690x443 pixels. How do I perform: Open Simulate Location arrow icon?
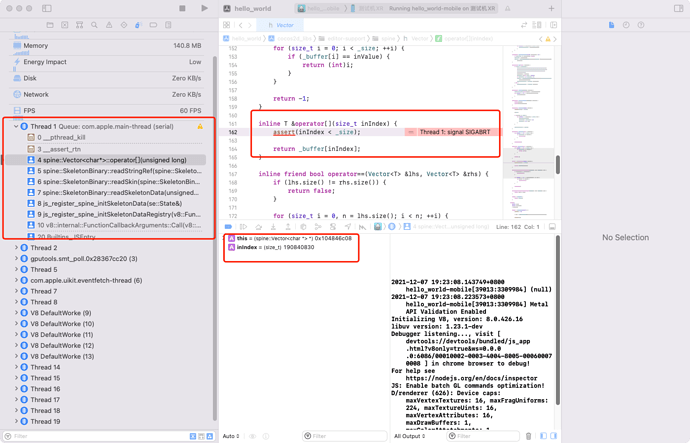[348, 227]
